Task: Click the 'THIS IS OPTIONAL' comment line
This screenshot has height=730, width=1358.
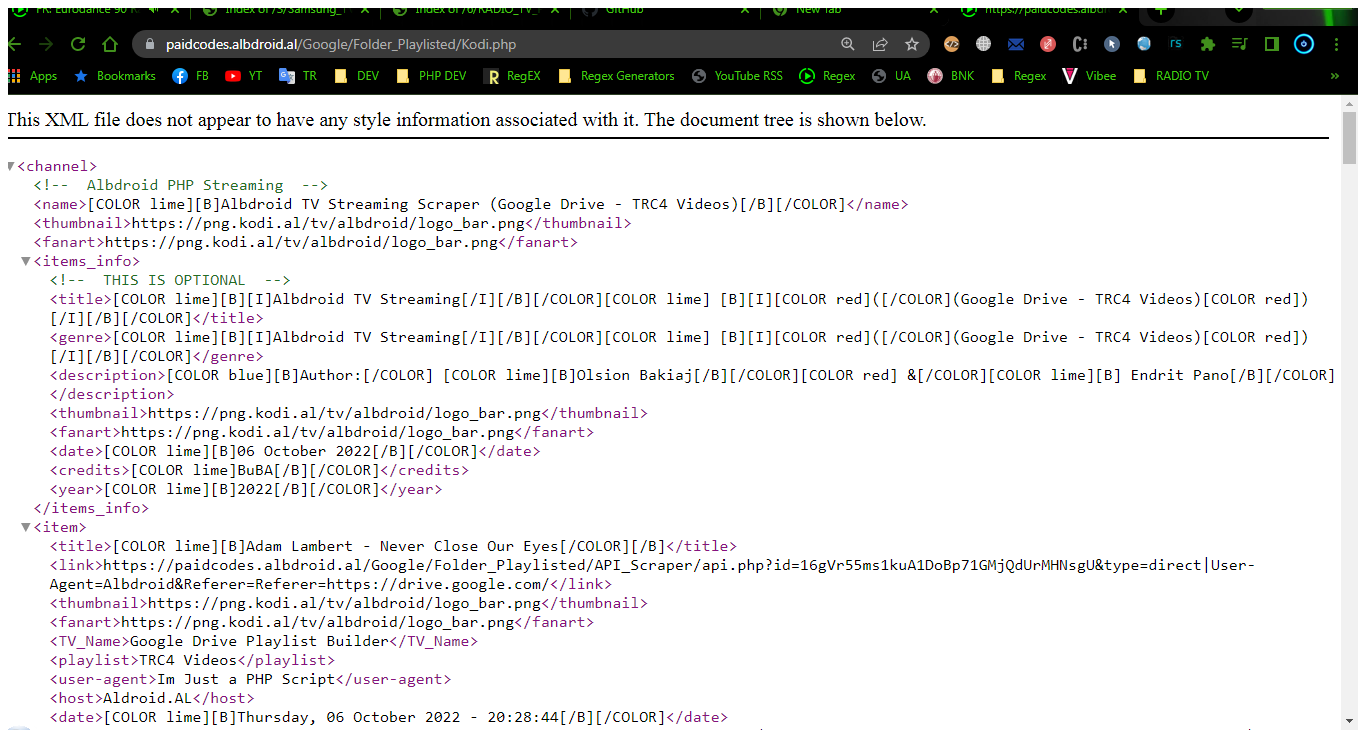Action: (x=170, y=280)
